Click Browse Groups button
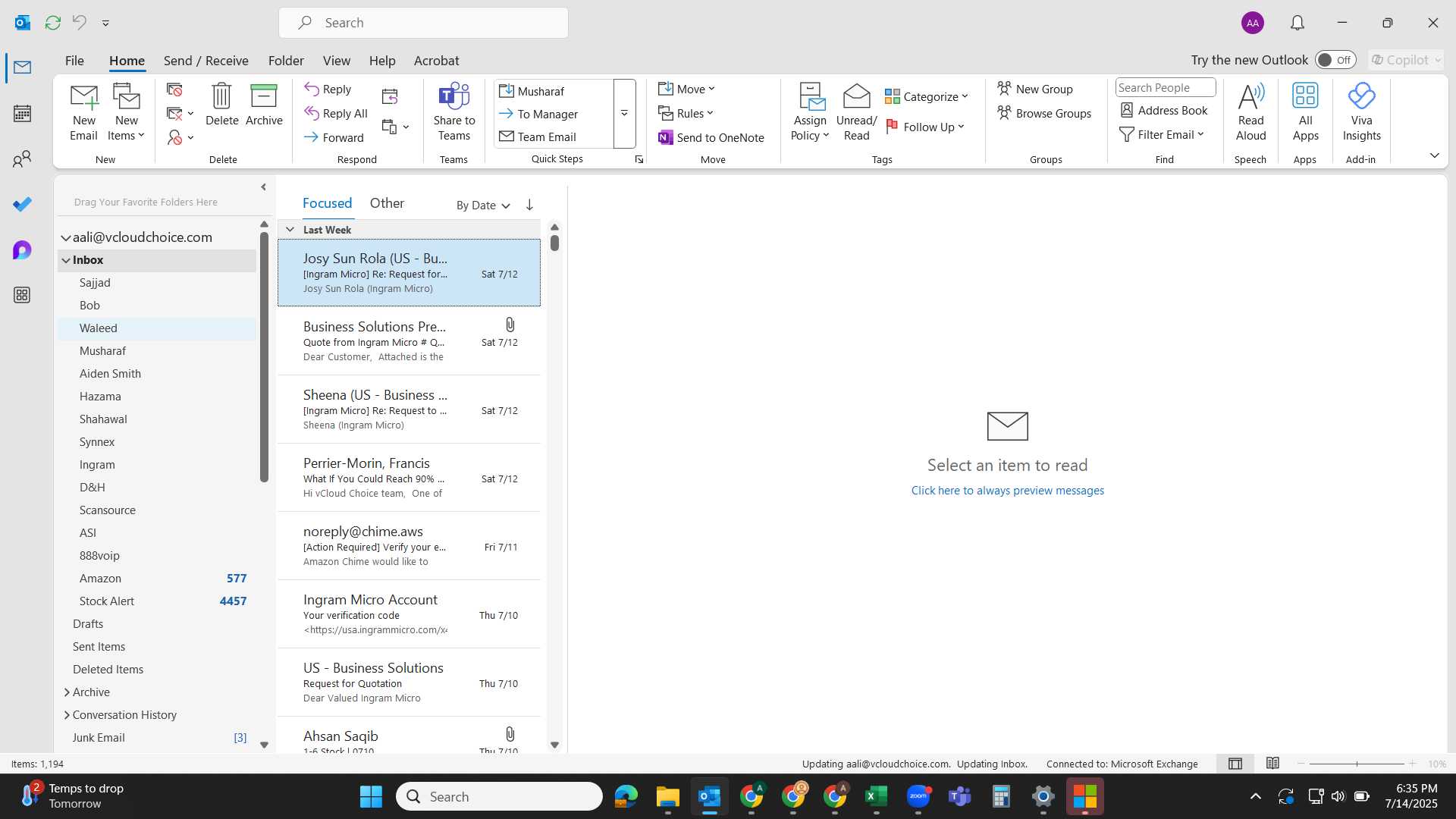Image resolution: width=1456 pixels, height=819 pixels. (1044, 113)
